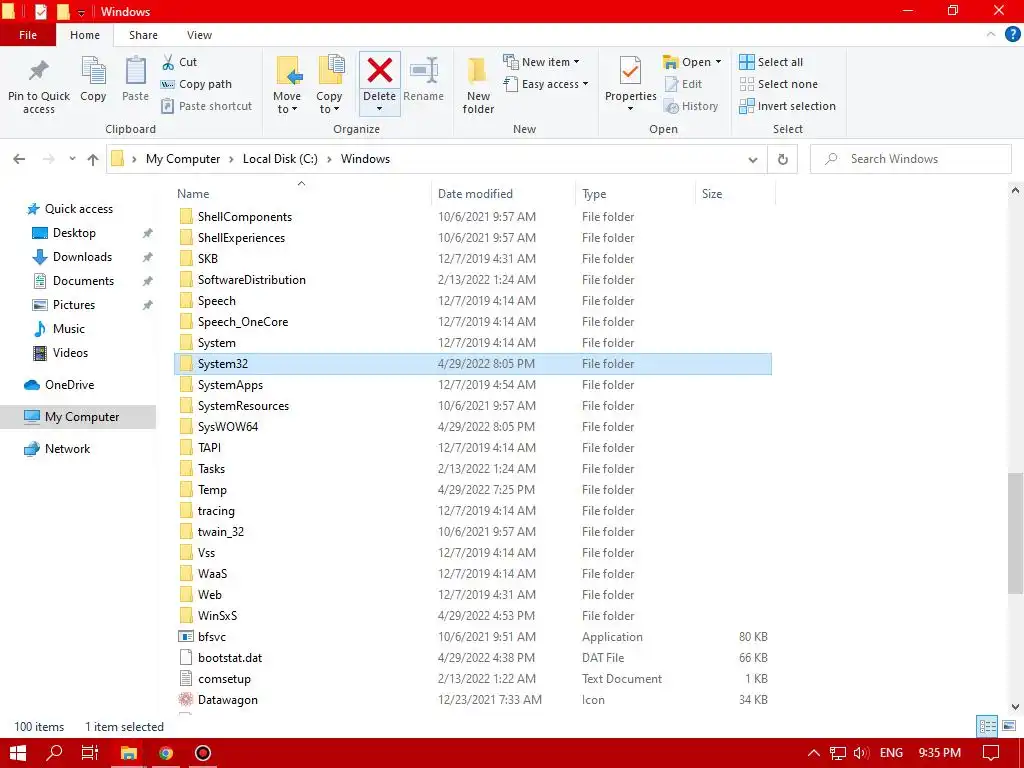Open File Explorer help

click(1012, 35)
